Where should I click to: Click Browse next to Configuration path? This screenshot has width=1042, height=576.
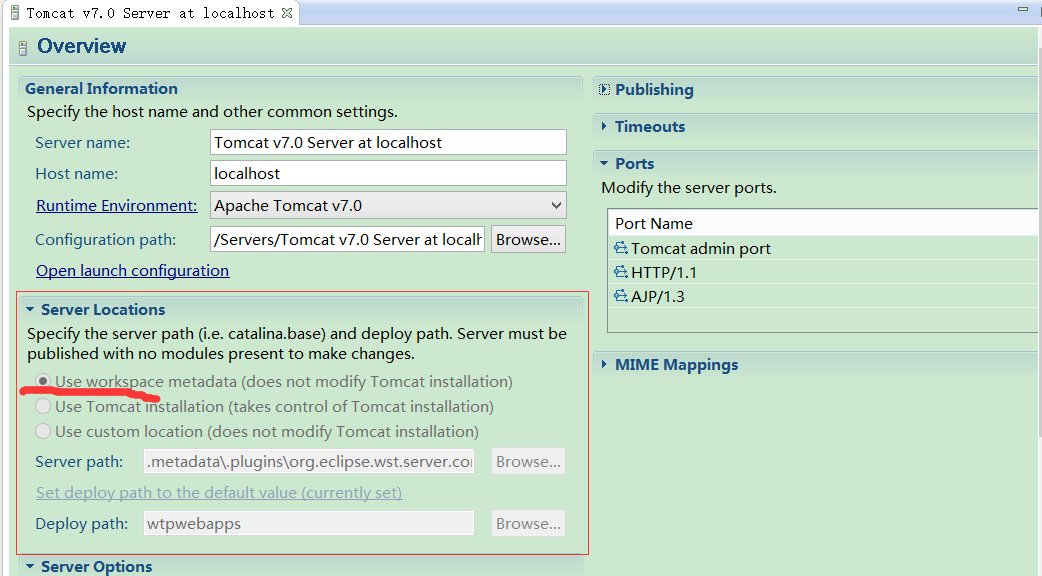(x=528, y=239)
